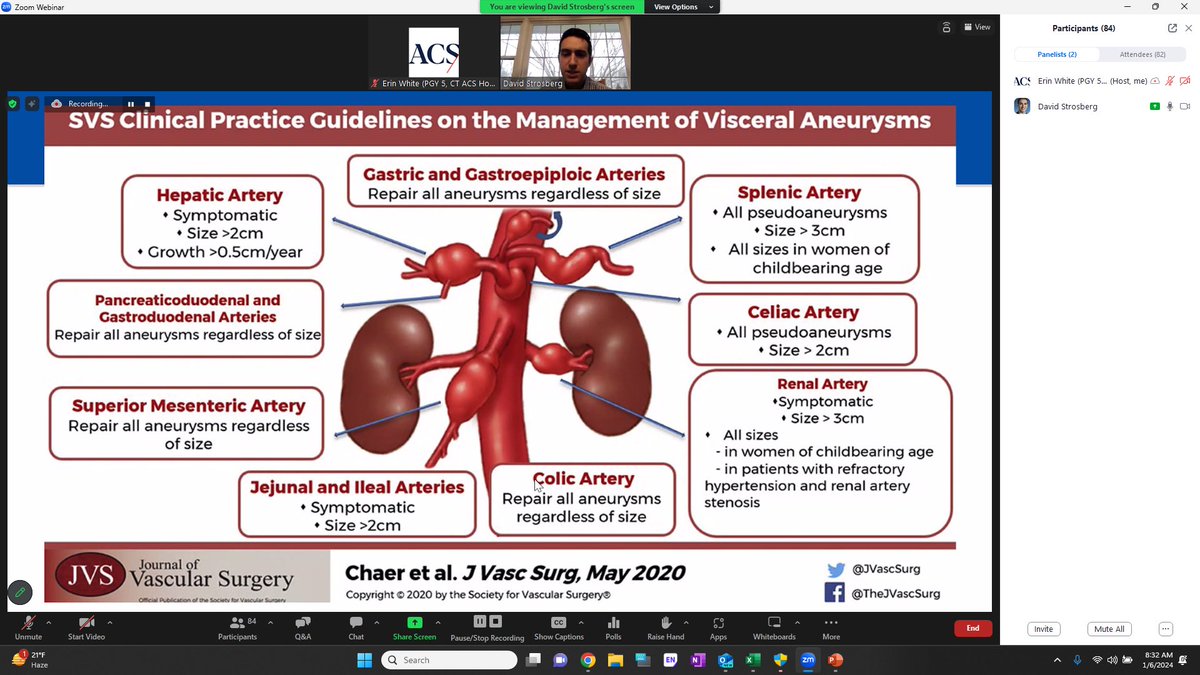Open the Participants panel button in toolbar
Screen dimensions: 1200x675
point(237,627)
